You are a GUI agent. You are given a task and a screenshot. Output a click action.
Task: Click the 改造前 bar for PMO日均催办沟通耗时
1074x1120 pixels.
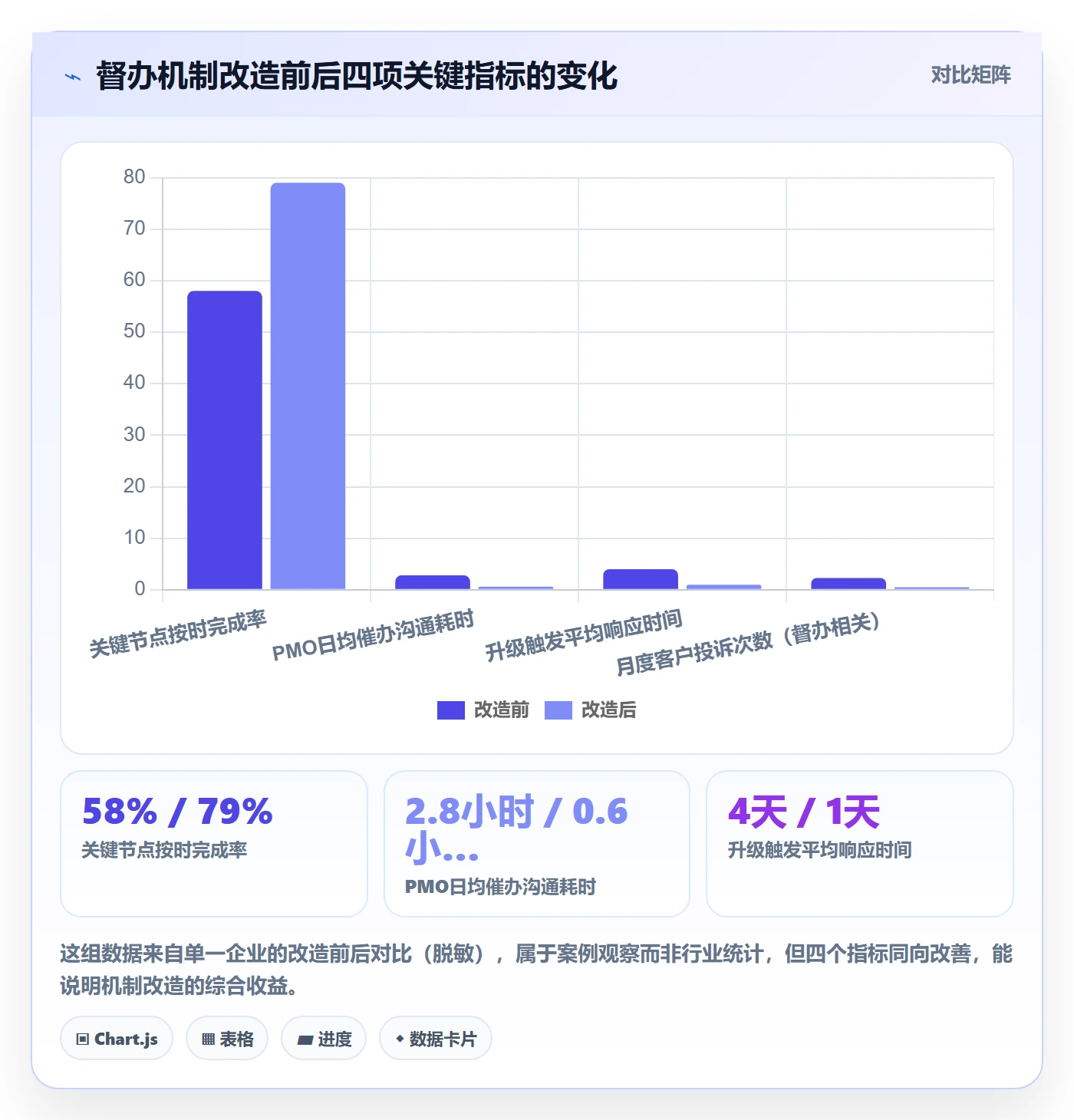click(x=433, y=582)
